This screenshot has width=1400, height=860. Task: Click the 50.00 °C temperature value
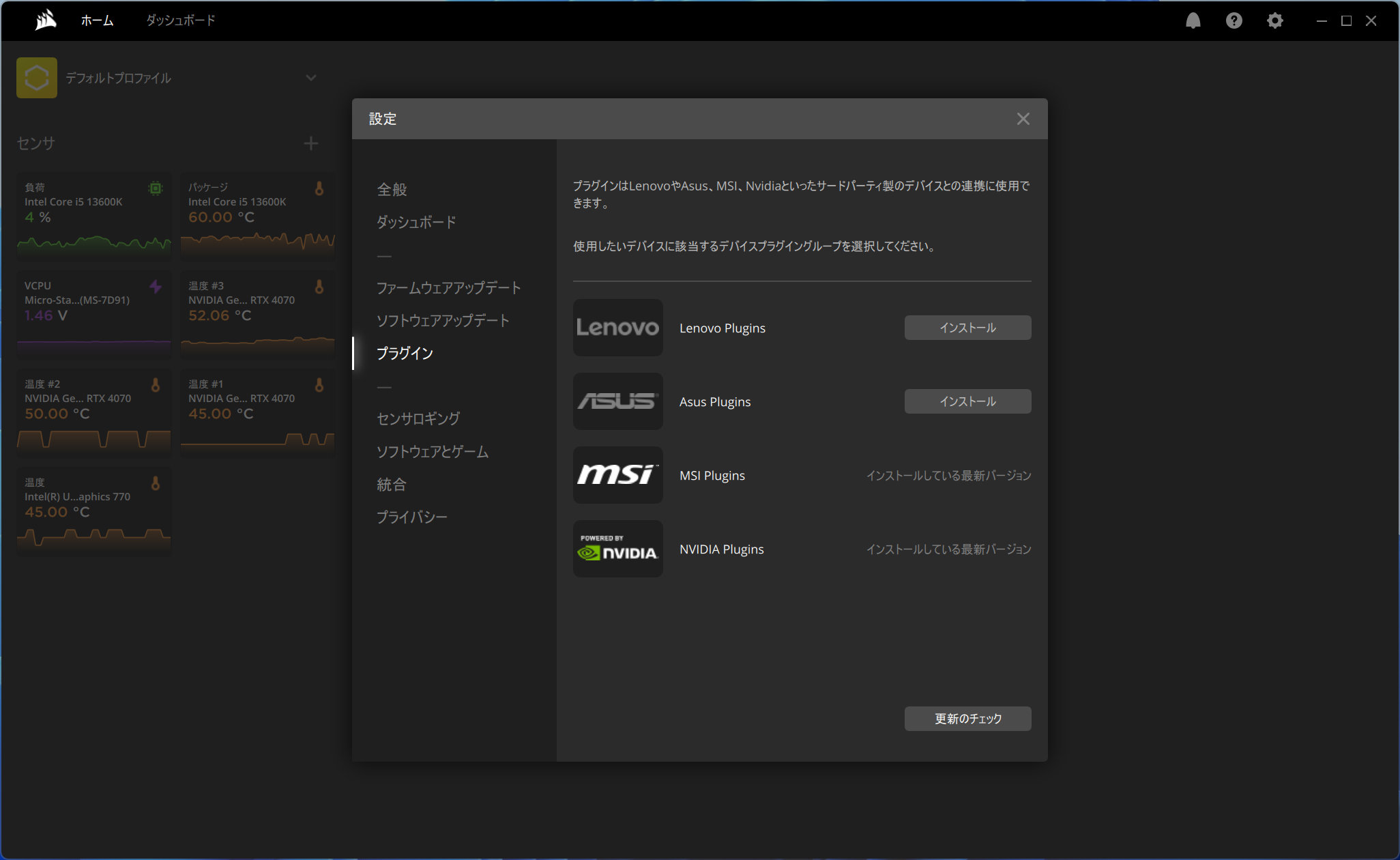[57, 414]
